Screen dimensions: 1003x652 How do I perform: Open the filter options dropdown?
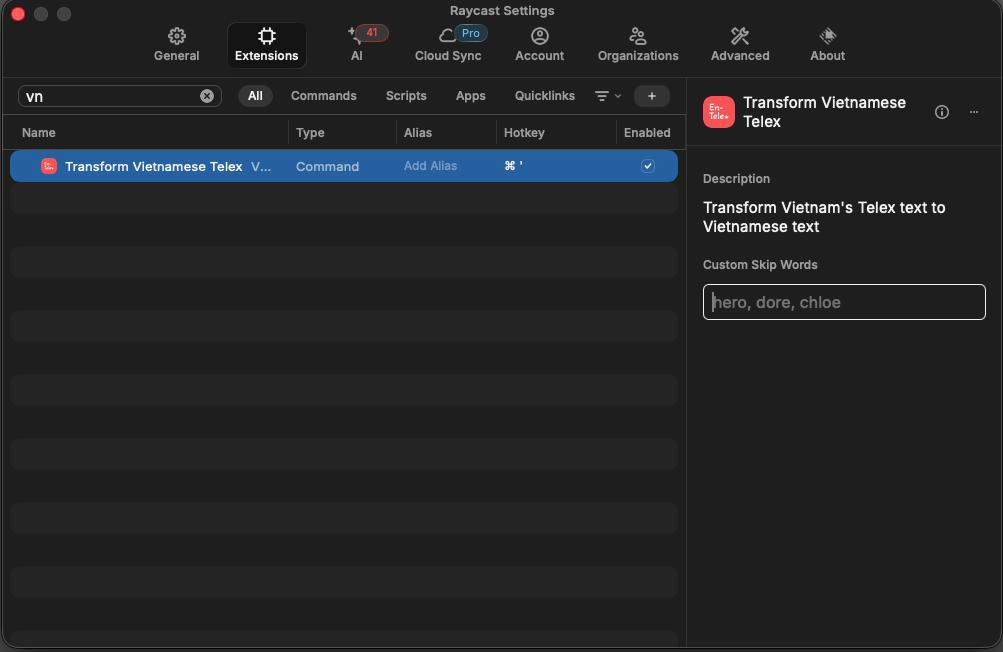608,96
